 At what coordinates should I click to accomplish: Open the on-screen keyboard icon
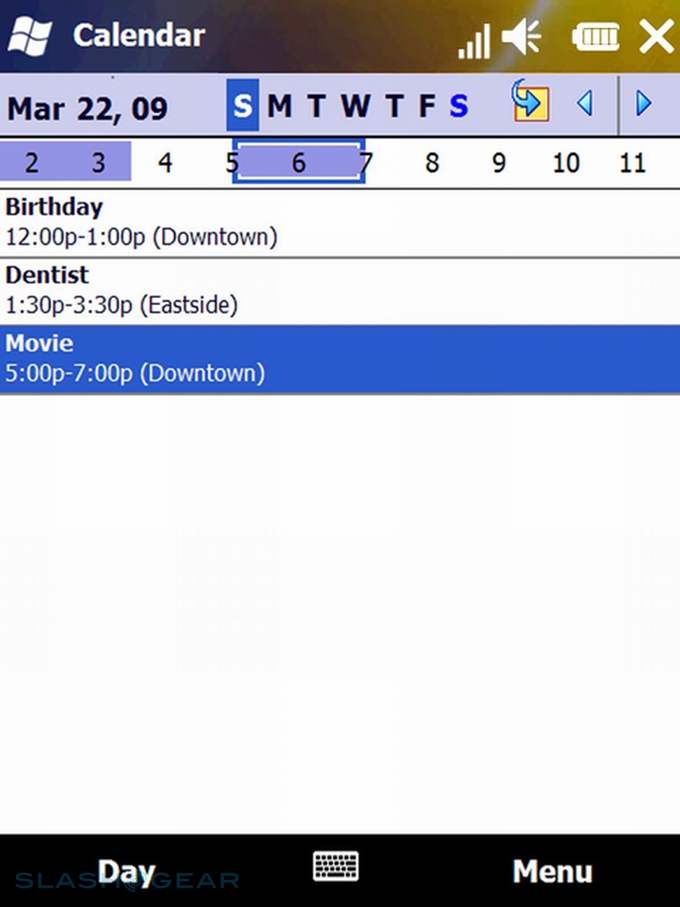coord(336,867)
